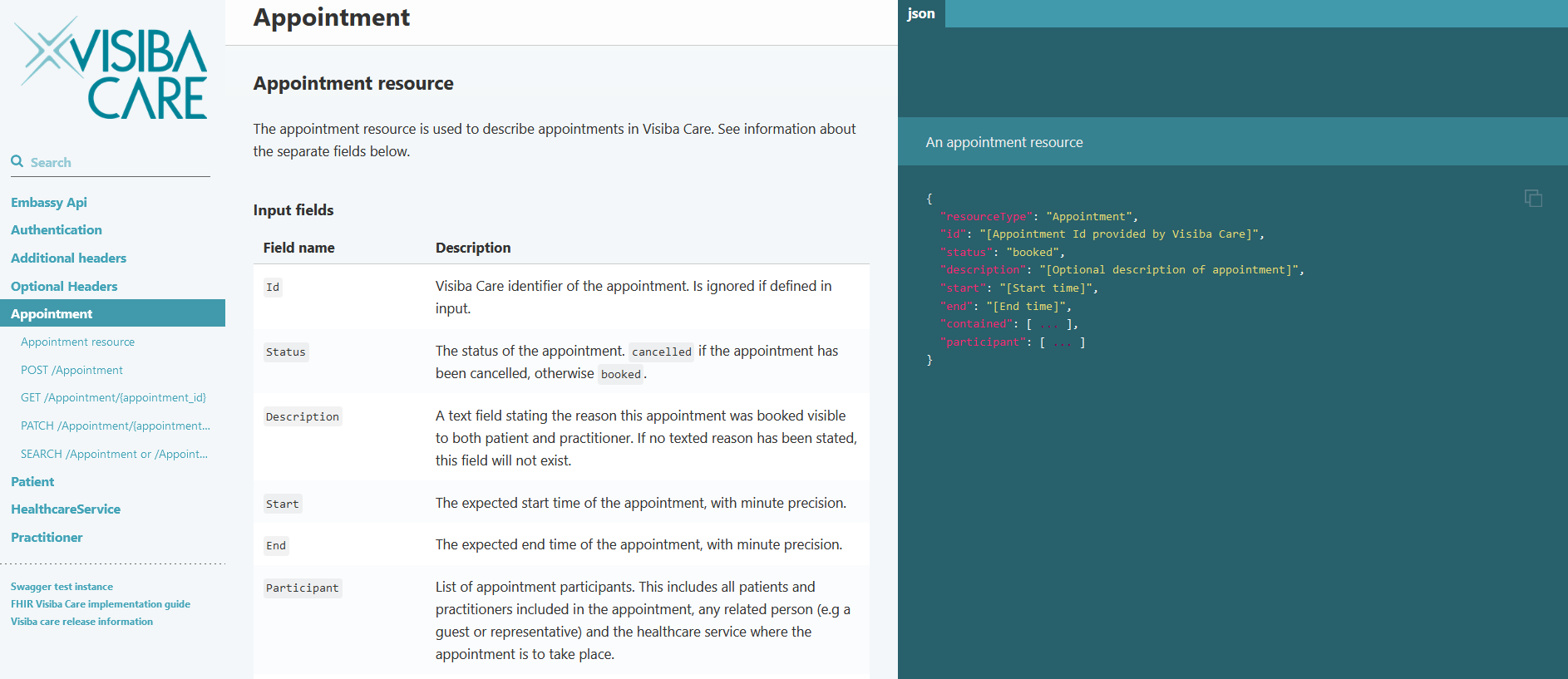Open Appointment resource sub-item
The image size is (1568, 679).
click(x=78, y=342)
